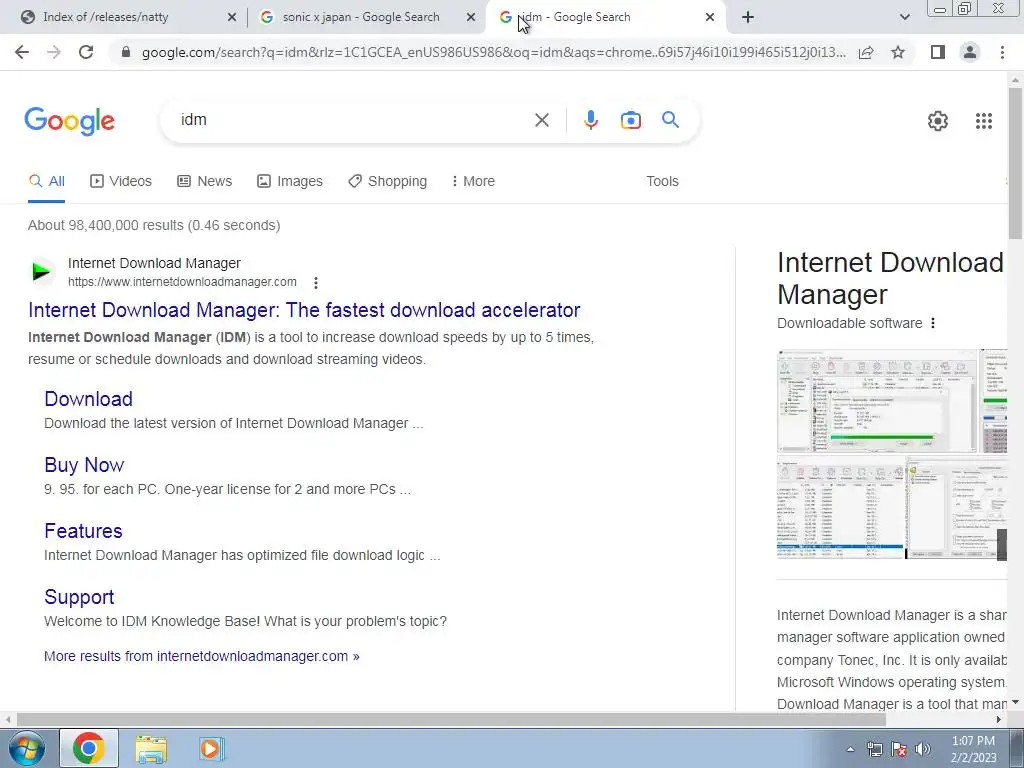Reload the page with the refresh icon
Screen dimensions: 1024x768
(86, 52)
